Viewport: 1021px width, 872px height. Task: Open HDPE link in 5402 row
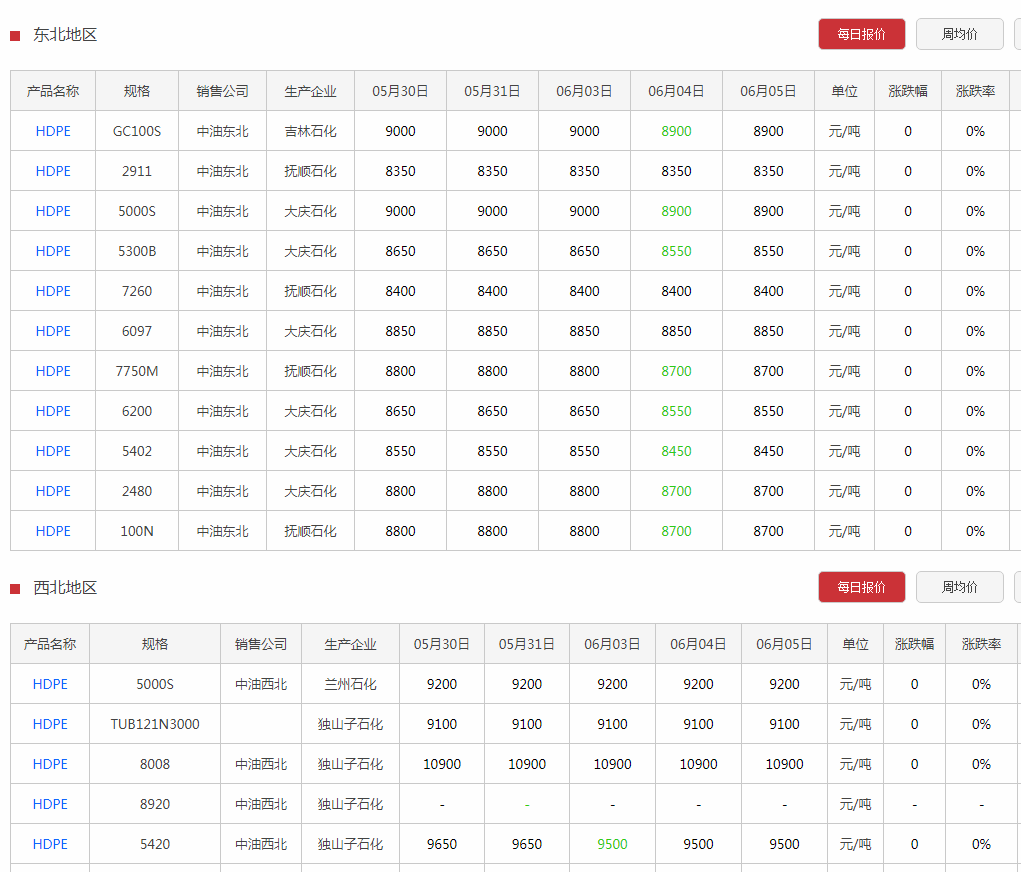[x=53, y=451]
